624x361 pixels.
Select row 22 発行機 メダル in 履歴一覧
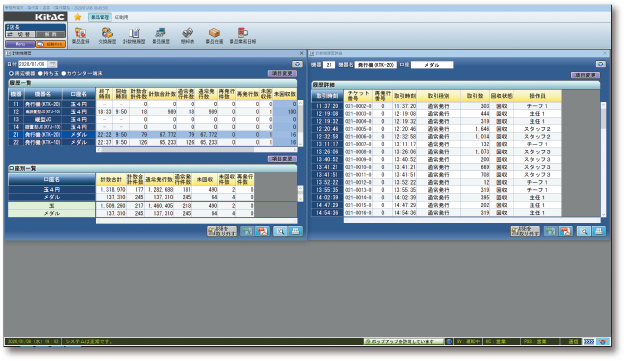click(x=153, y=142)
